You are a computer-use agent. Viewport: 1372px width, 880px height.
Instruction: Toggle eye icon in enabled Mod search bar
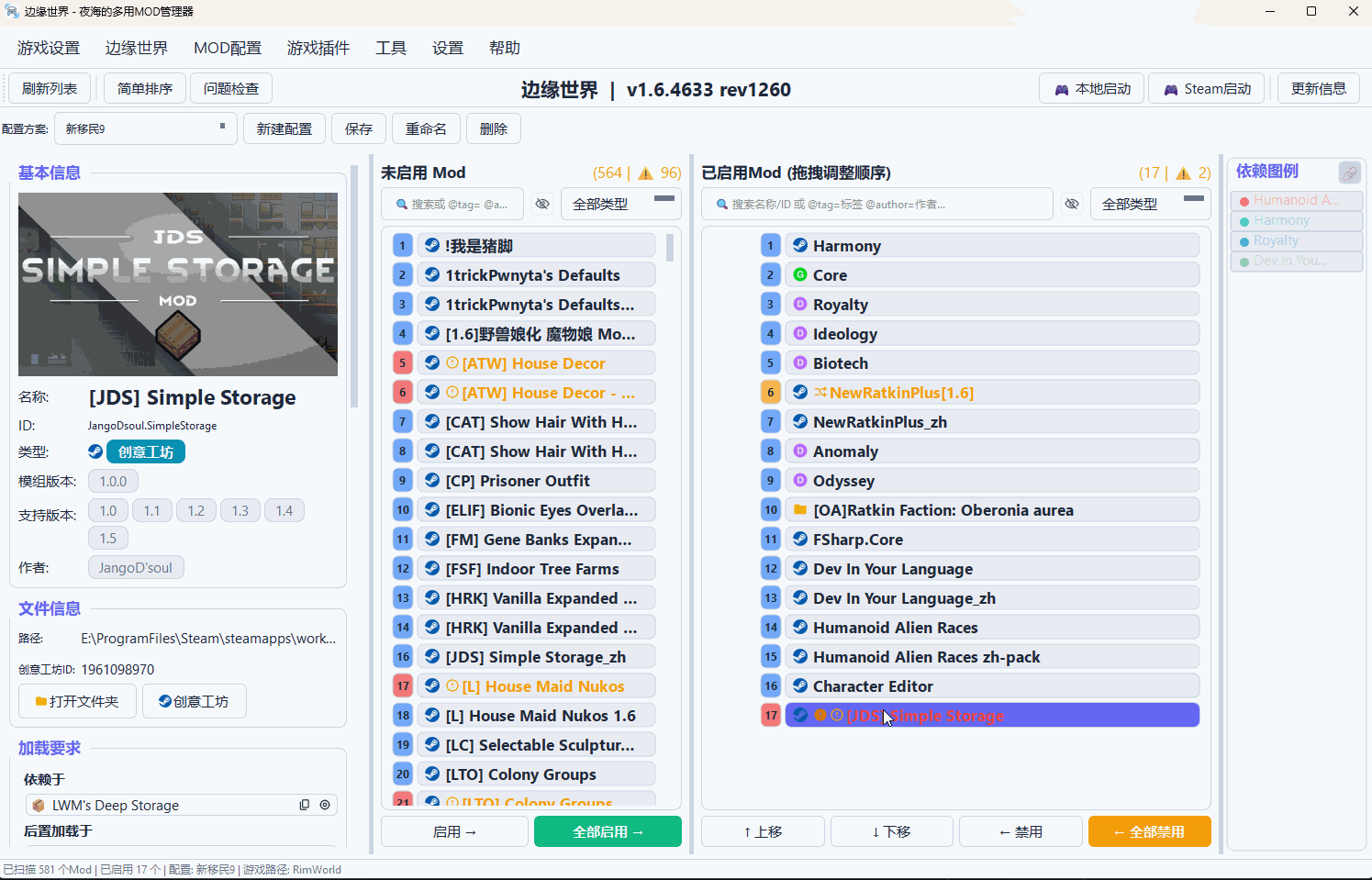1071,204
